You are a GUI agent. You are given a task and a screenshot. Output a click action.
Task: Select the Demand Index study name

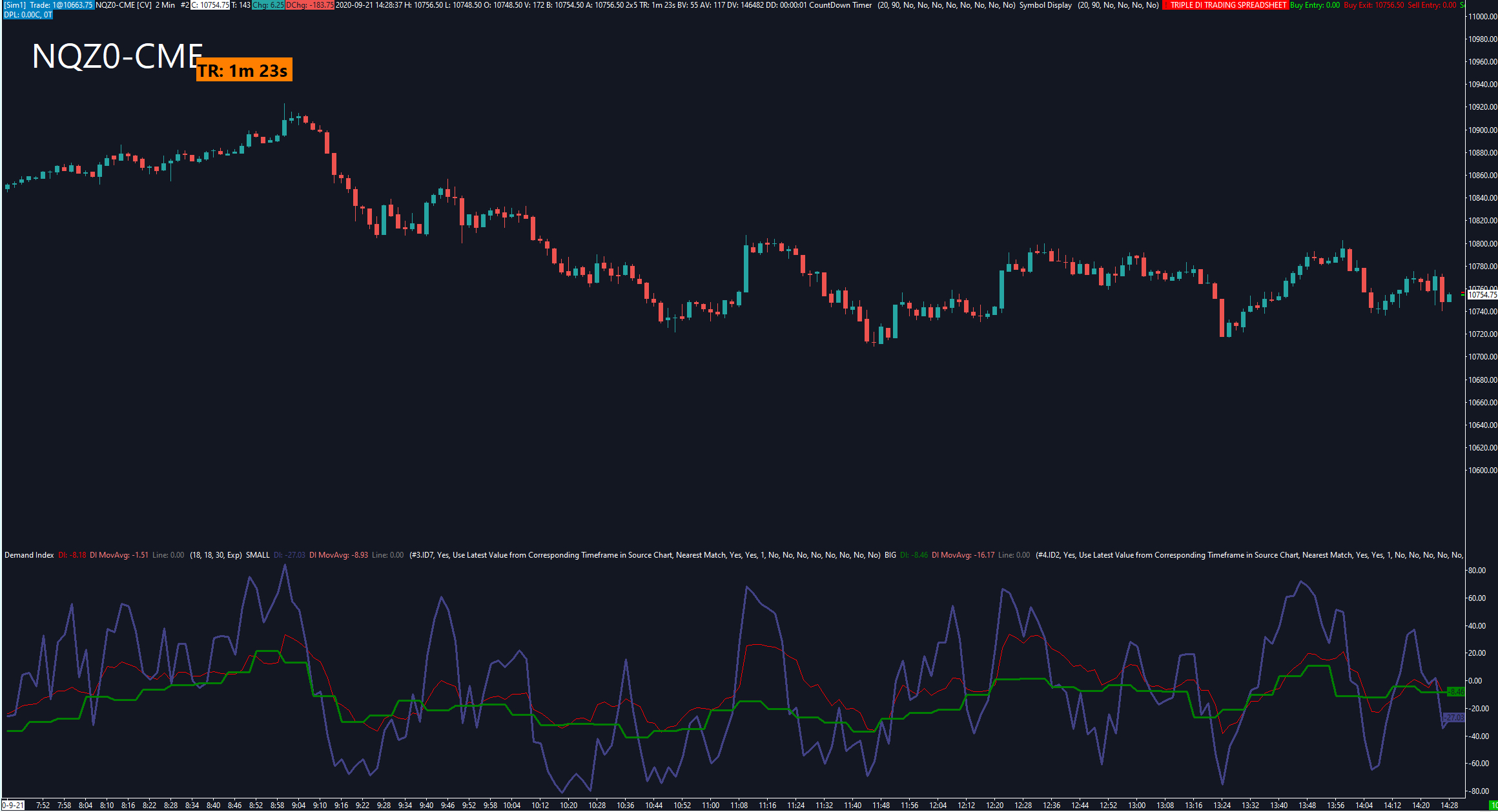[x=29, y=555]
